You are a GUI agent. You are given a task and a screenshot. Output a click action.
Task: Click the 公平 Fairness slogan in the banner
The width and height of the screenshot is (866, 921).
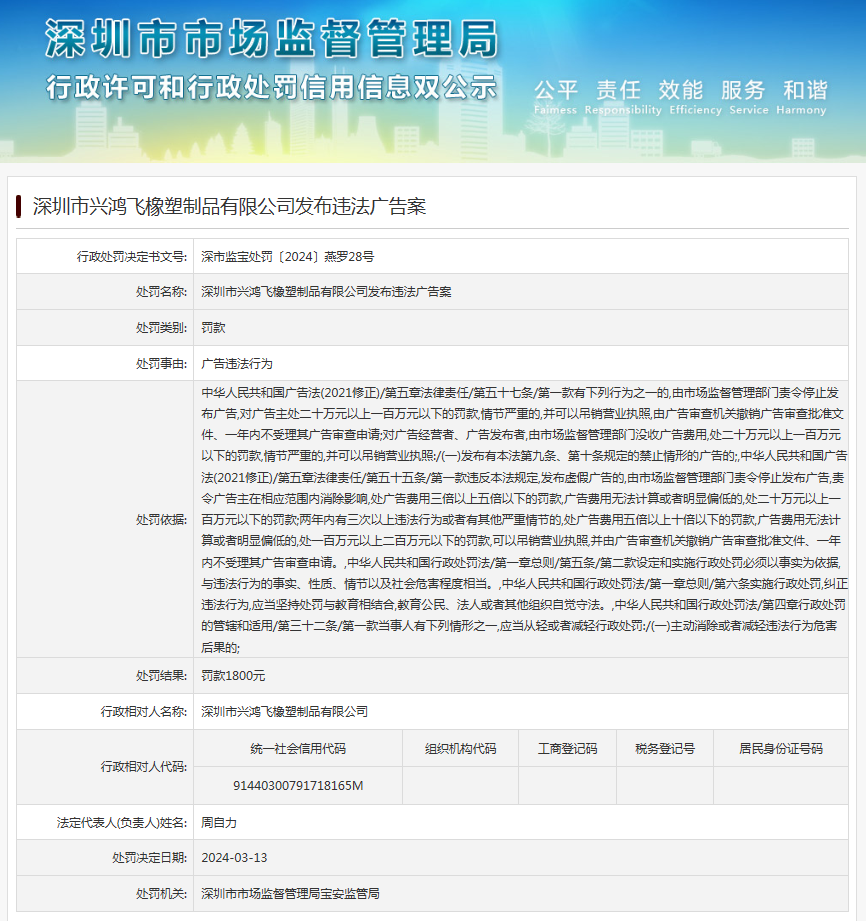pyautogui.click(x=556, y=97)
